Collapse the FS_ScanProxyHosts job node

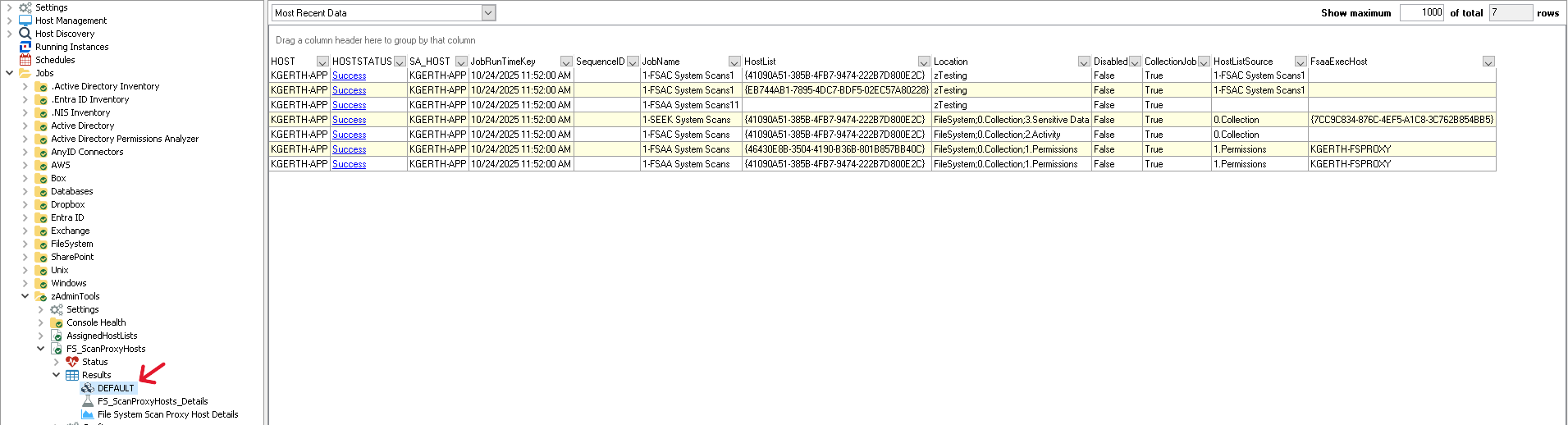pyautogui.click(x=40, y=349)
